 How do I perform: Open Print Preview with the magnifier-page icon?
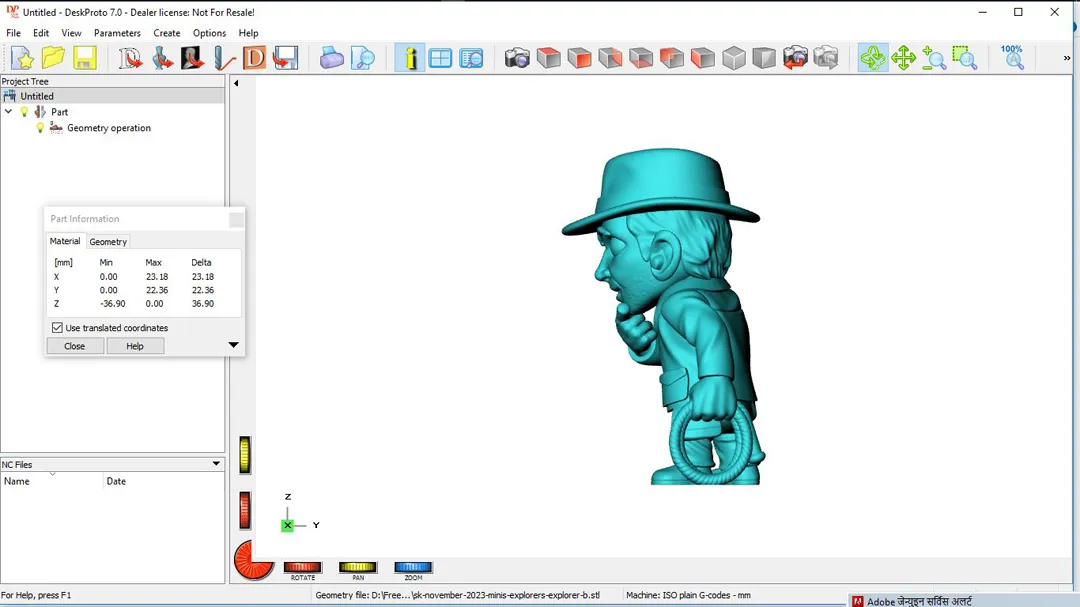(362, 58)
